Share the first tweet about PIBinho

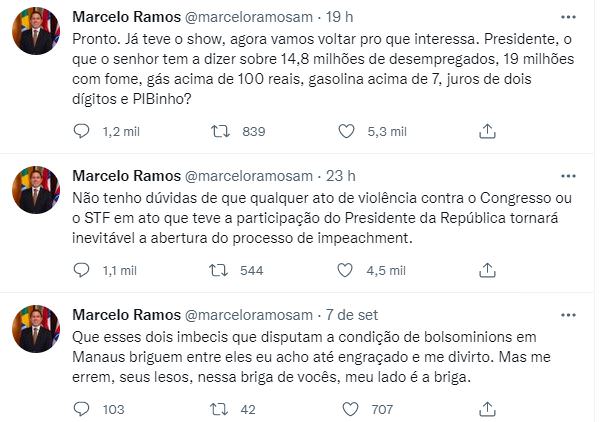click(x=487, y=131)
